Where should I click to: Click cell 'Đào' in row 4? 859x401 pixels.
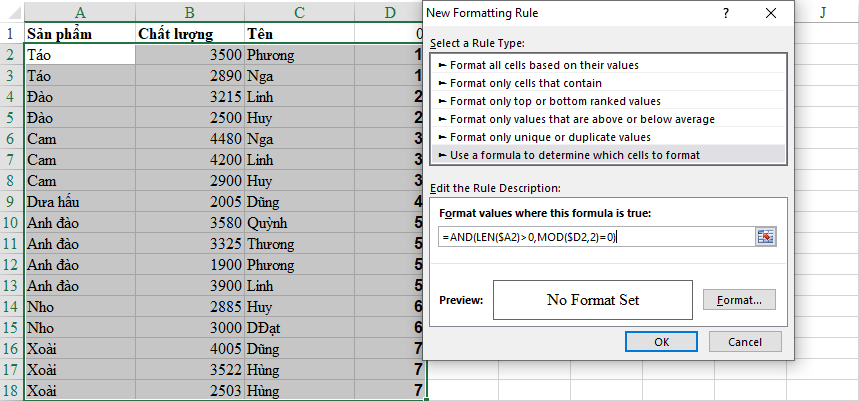(x=80, y=97)
